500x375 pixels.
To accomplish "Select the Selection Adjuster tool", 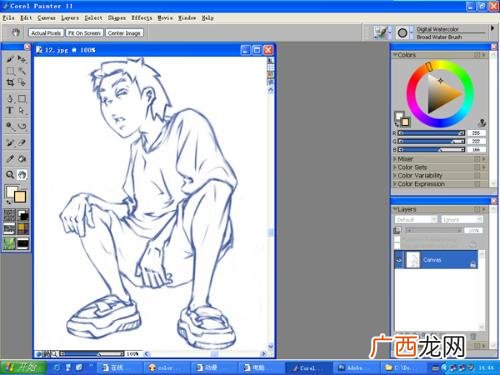I will pyautogui.click(x=22, y=82).
